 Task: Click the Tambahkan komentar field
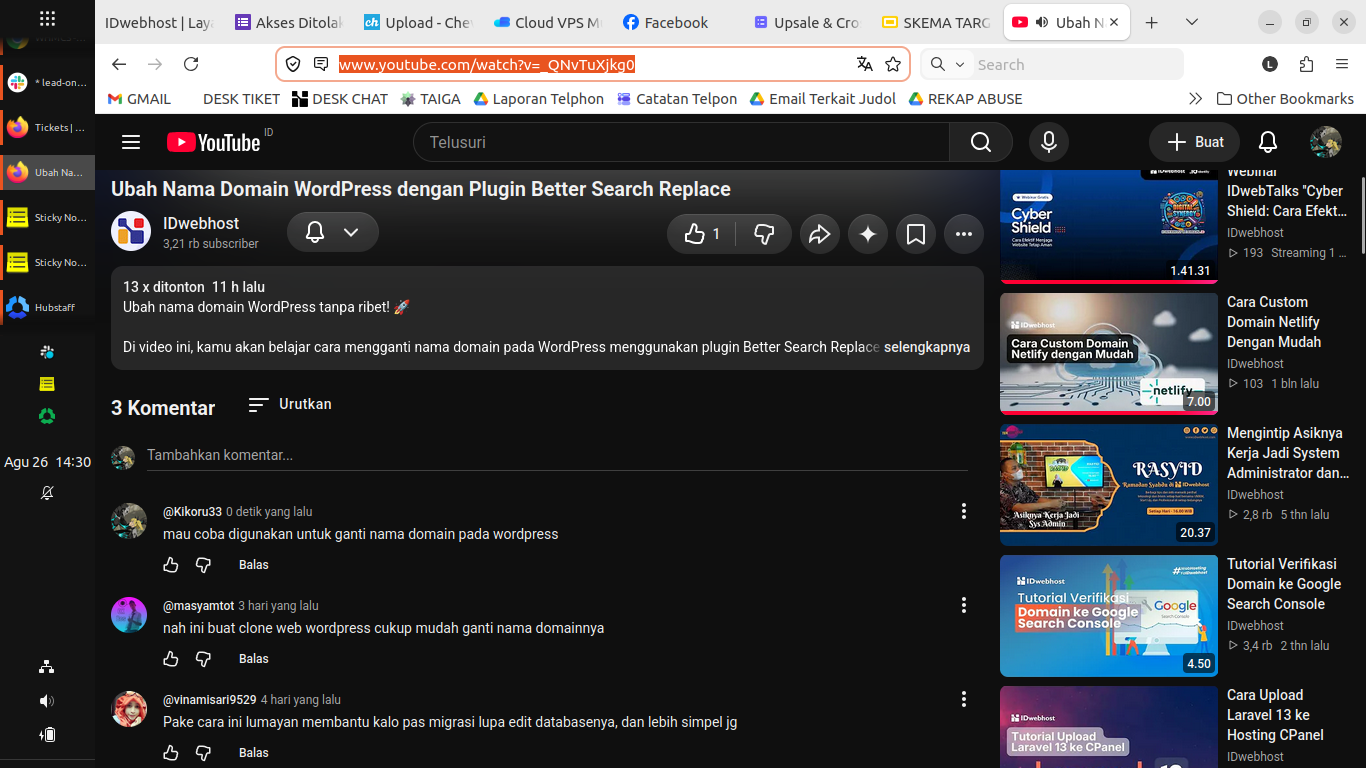pyautogui.click(x=557, y=455)
